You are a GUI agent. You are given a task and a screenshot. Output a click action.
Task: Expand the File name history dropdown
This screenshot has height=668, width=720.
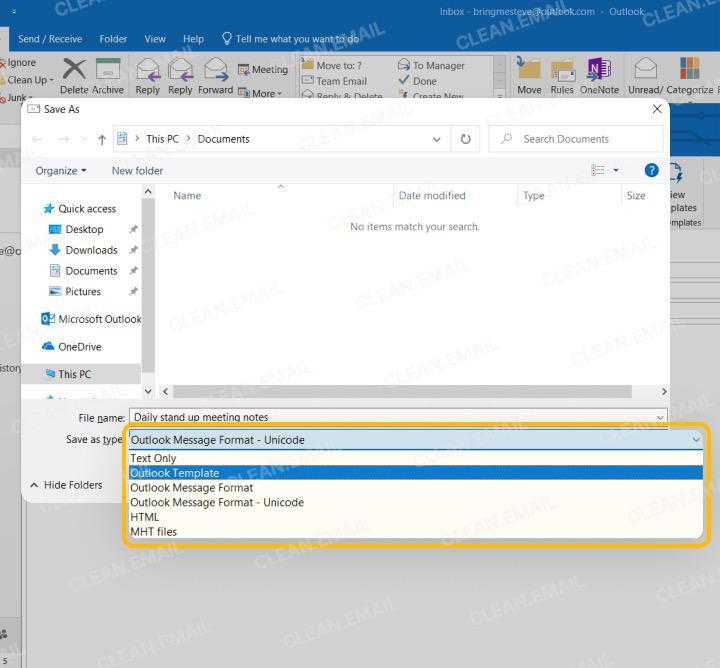[660, 417]
